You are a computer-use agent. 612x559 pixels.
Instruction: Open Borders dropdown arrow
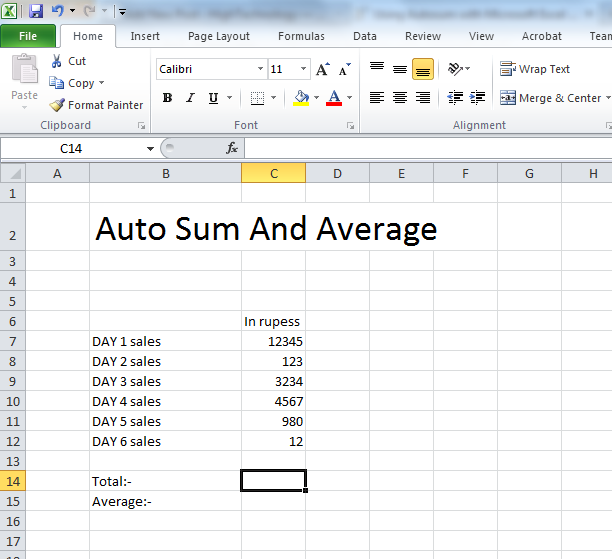tap(274, 98)
